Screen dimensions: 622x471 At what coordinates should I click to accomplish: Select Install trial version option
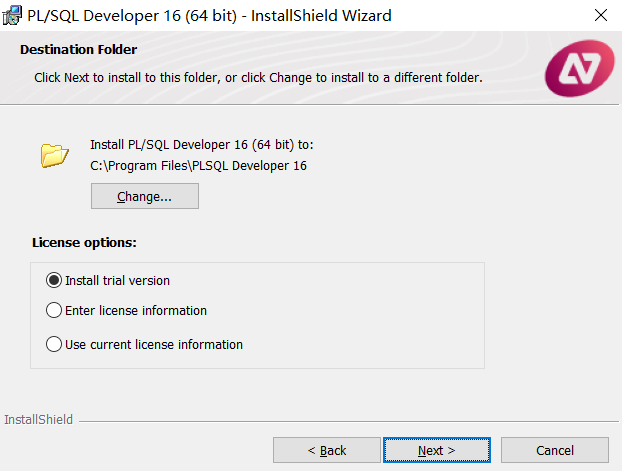click(54, 280)
